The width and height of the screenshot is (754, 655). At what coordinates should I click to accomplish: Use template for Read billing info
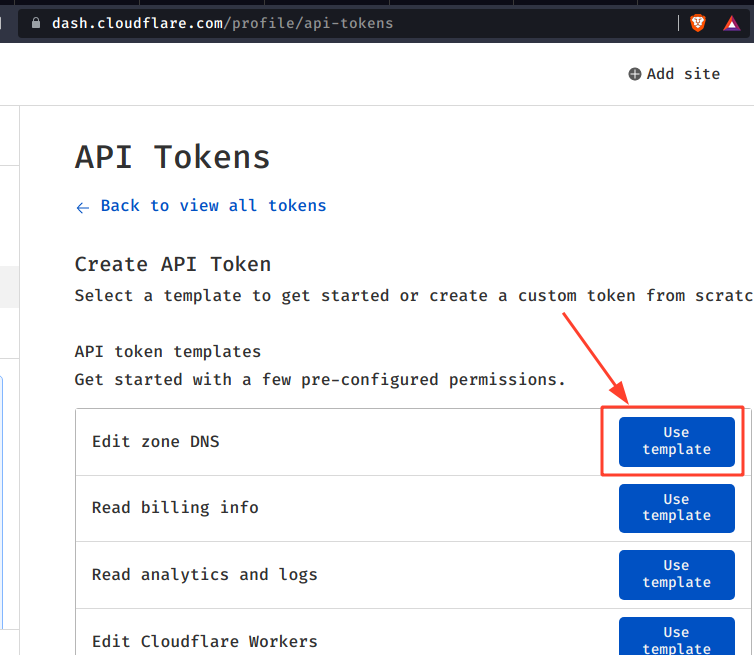[676, 507]
